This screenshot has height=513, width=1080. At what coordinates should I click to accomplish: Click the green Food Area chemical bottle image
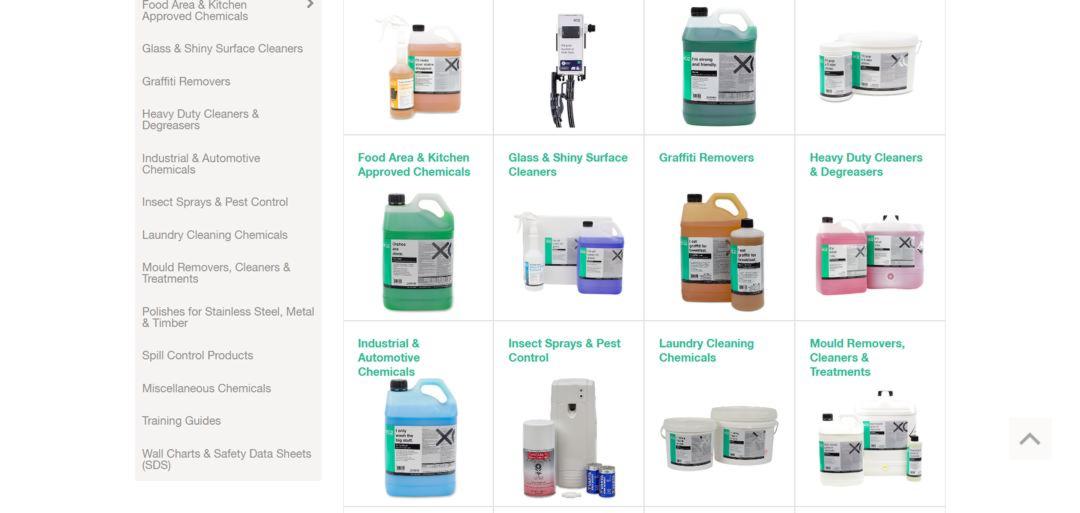click(x=418, y=252)
